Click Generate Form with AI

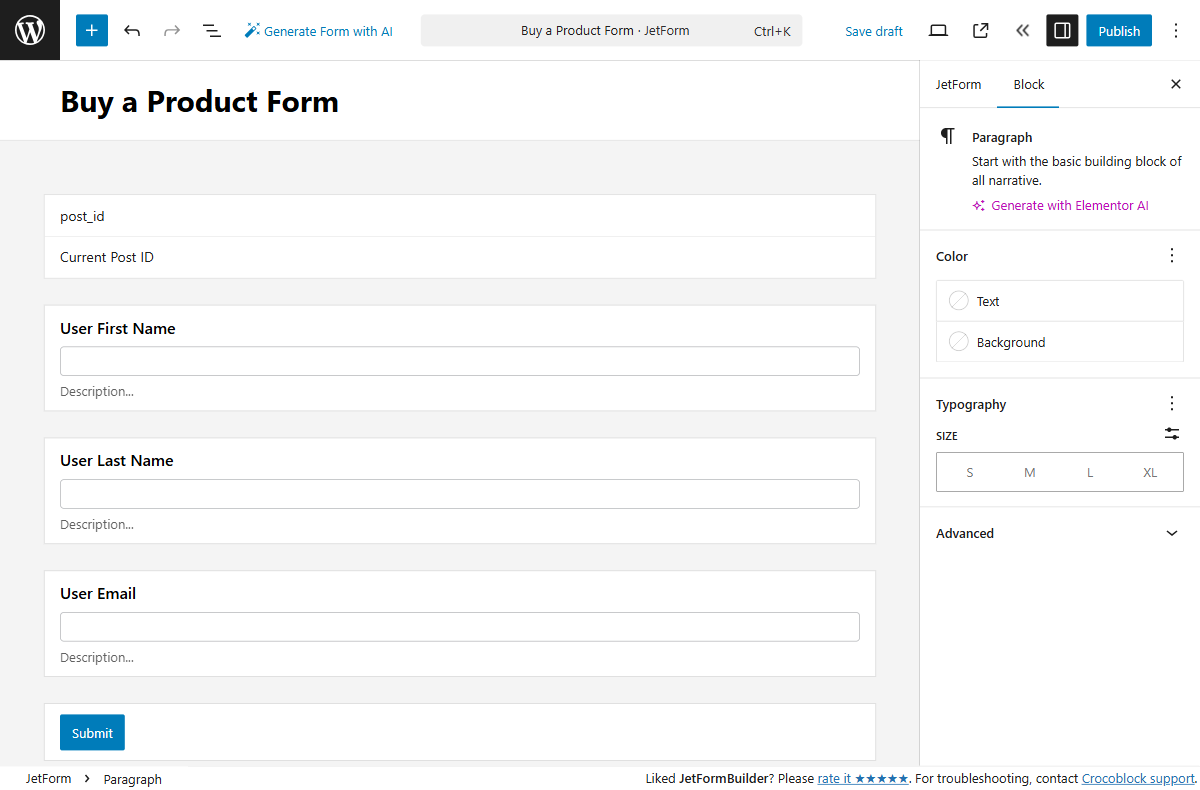point(318,31)
